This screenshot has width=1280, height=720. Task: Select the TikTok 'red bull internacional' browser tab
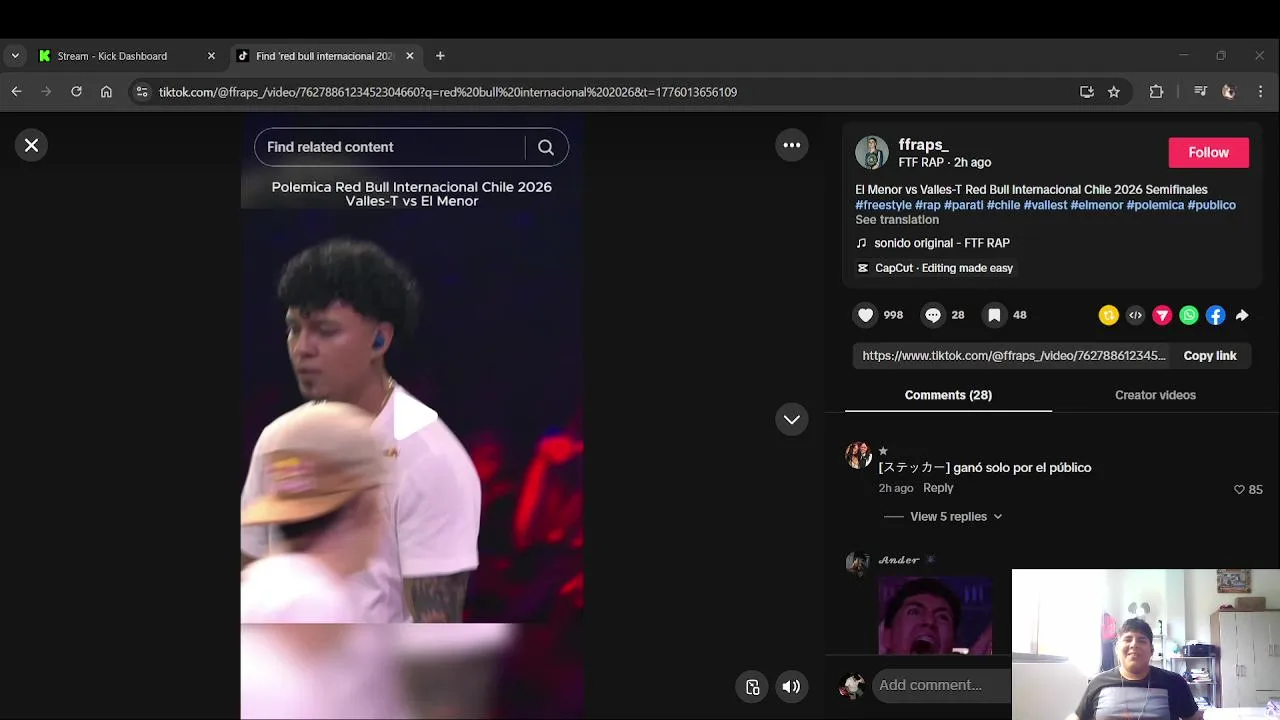pos(324,56)
